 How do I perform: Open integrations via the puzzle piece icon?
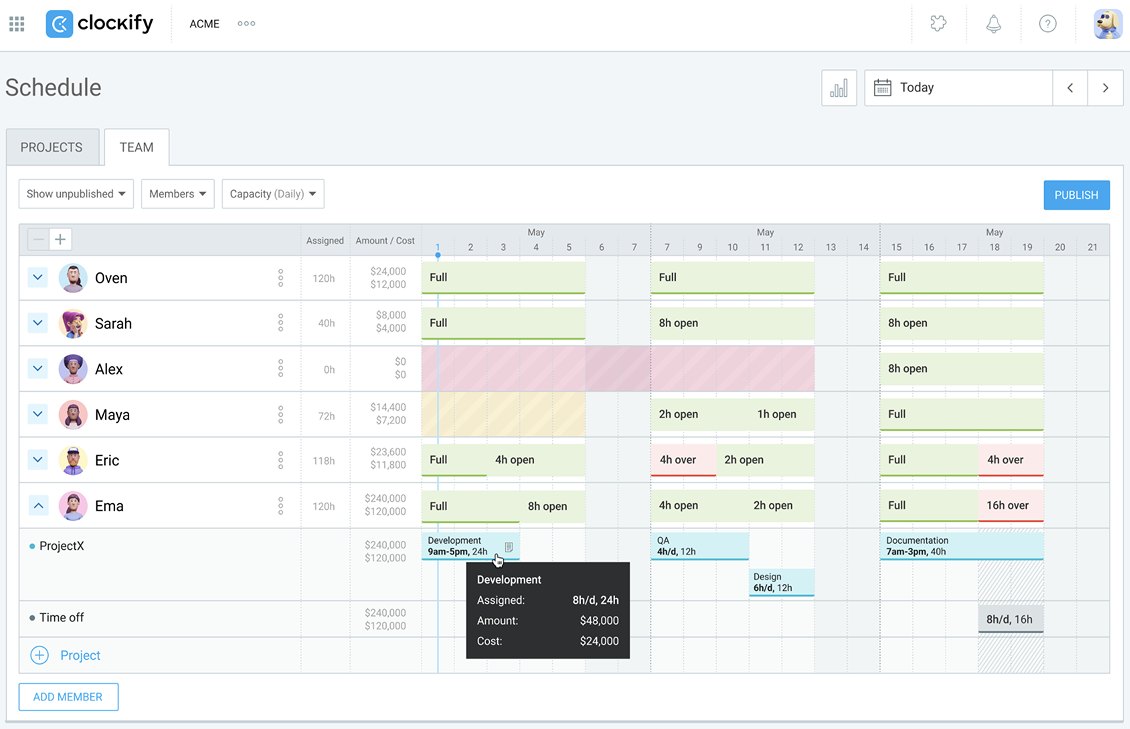pos(938,23)
